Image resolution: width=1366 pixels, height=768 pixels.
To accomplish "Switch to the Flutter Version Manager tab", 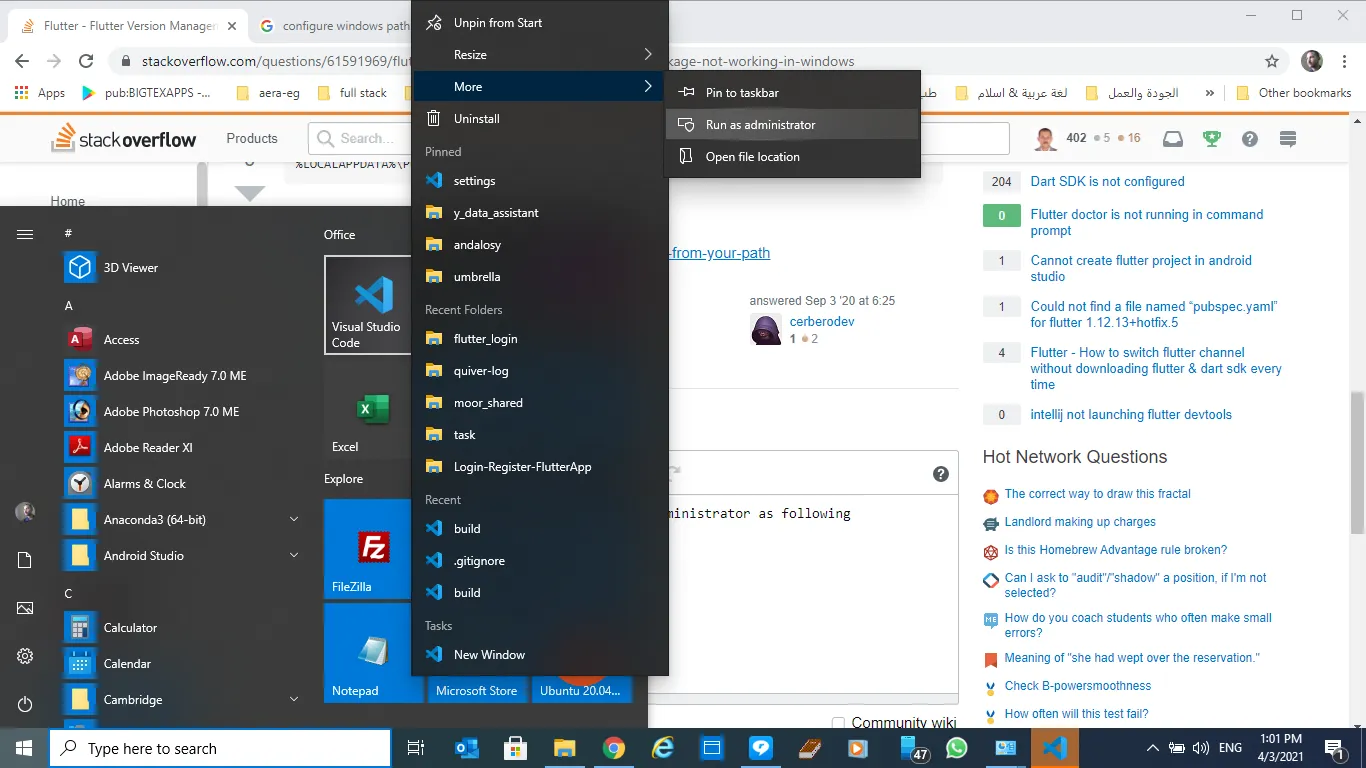I will pyautogui.click(x=128, y=26).
